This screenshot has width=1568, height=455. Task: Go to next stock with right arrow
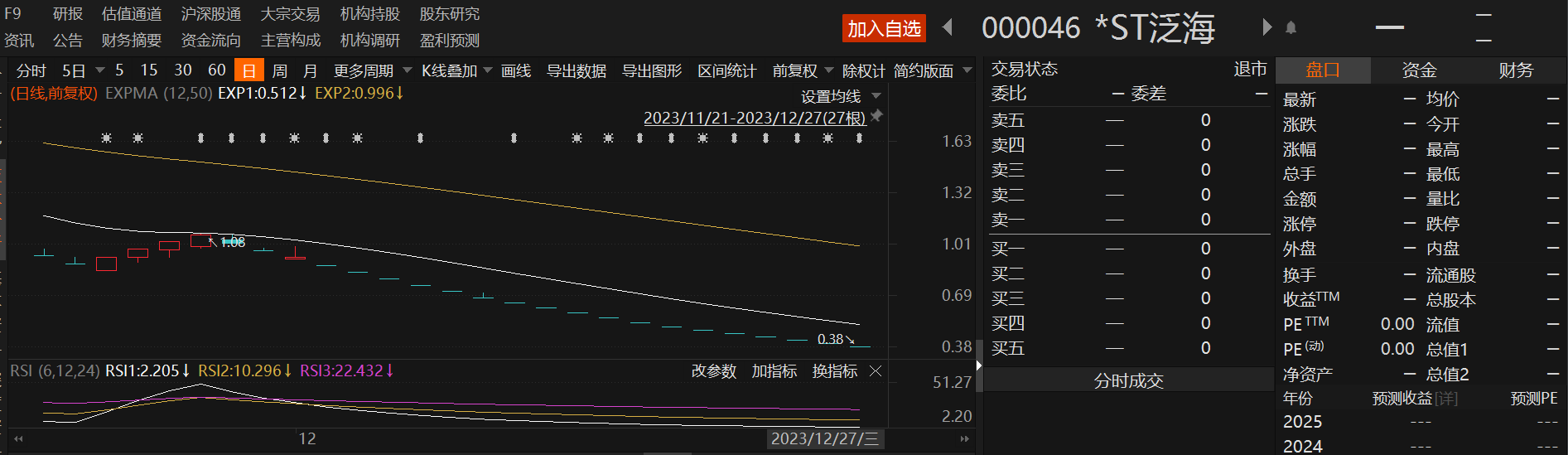[1266, 27]
